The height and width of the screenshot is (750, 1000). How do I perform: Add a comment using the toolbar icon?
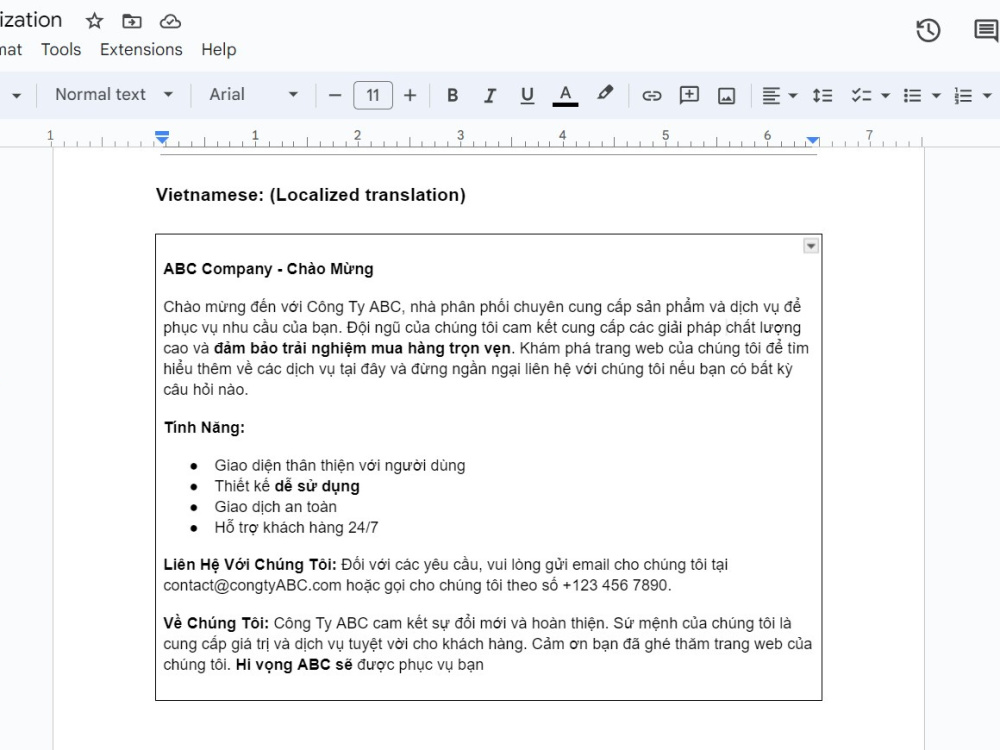coord(689,95)
